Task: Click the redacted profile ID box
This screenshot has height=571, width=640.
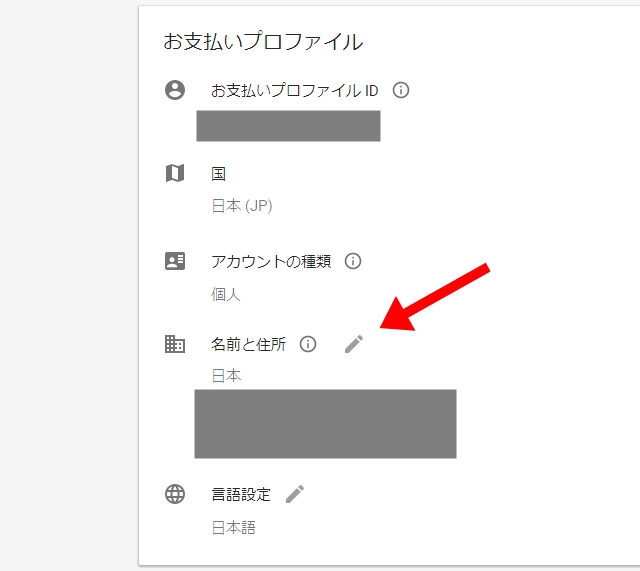Action: pos(288,126)
